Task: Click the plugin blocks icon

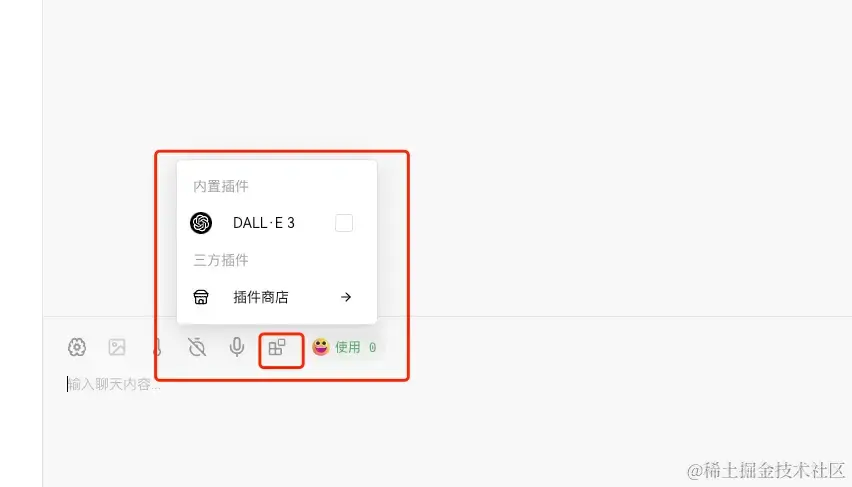Action: click(277, 347)
